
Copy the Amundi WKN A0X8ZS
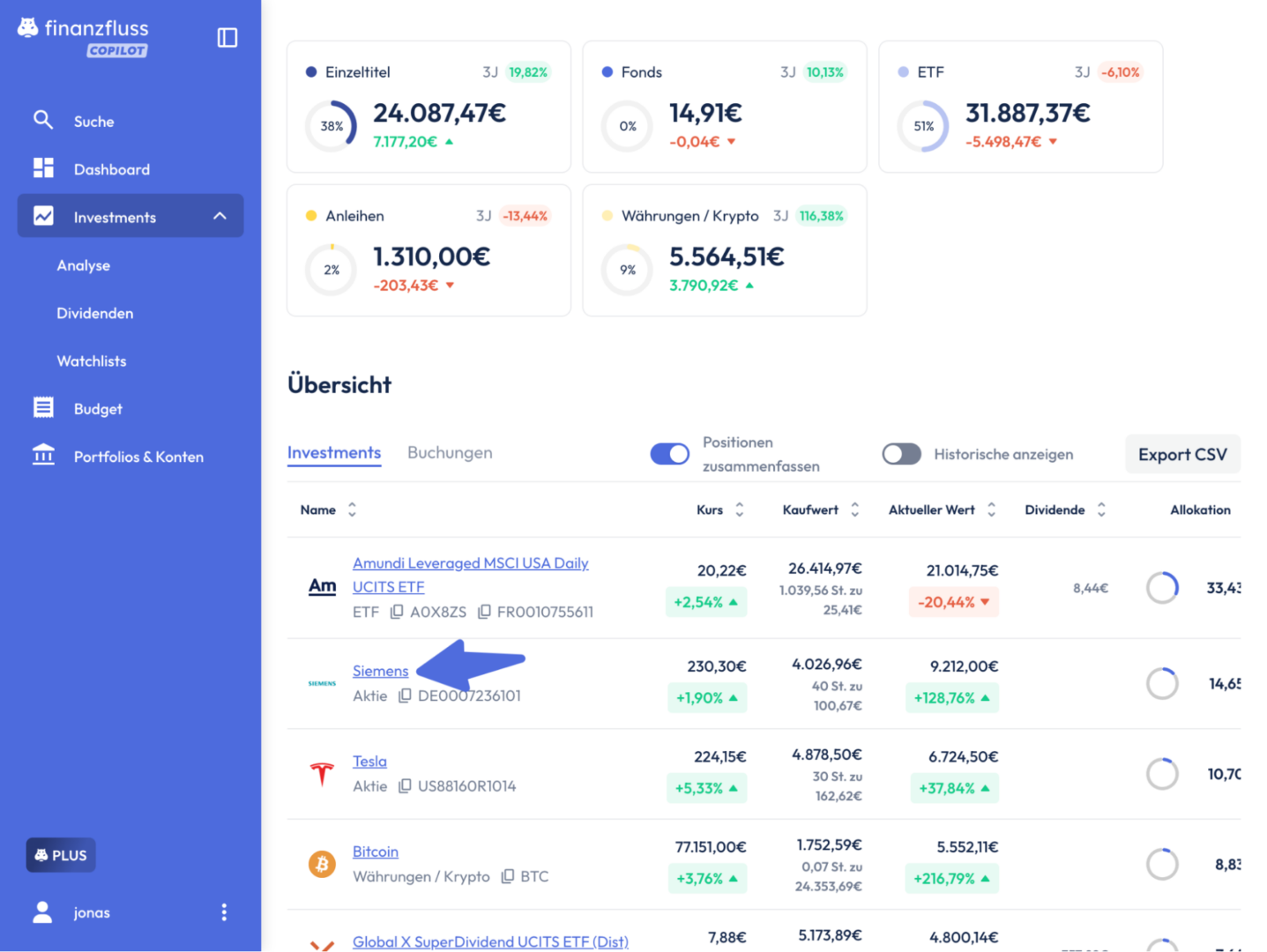pyautogui.click(x=397, y=612)
